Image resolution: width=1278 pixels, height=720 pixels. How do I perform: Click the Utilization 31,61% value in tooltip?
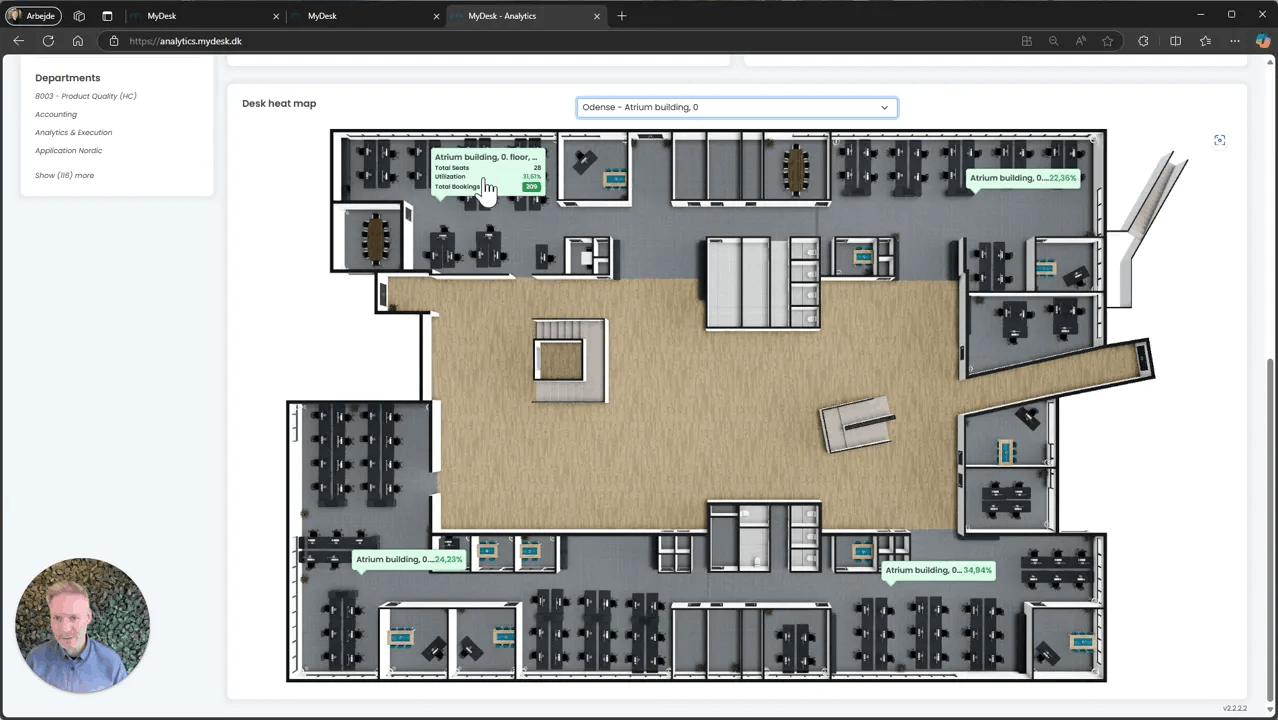[x=531, y=177]
